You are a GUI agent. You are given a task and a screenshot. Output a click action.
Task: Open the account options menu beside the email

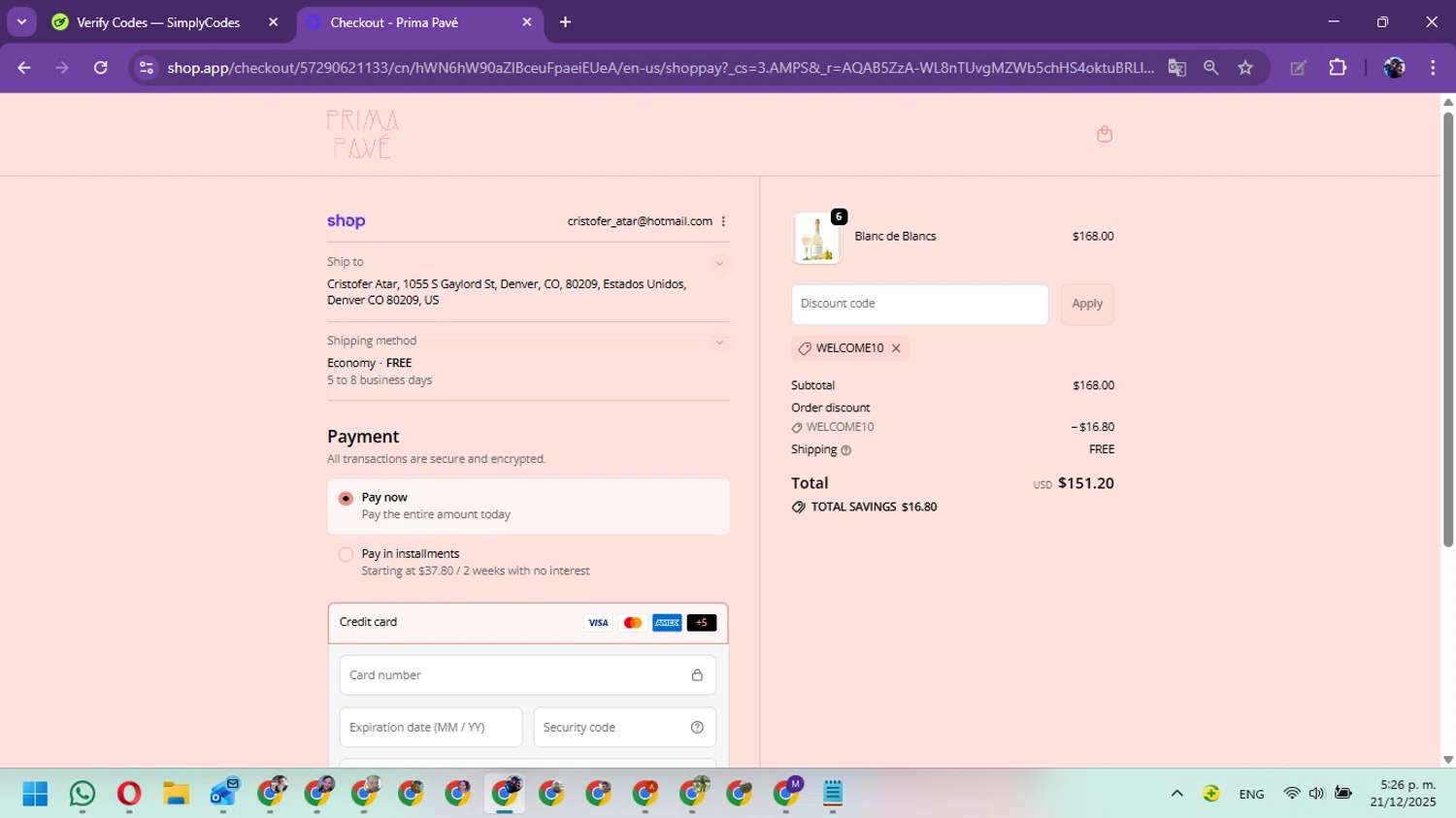[x=723, y=221]
